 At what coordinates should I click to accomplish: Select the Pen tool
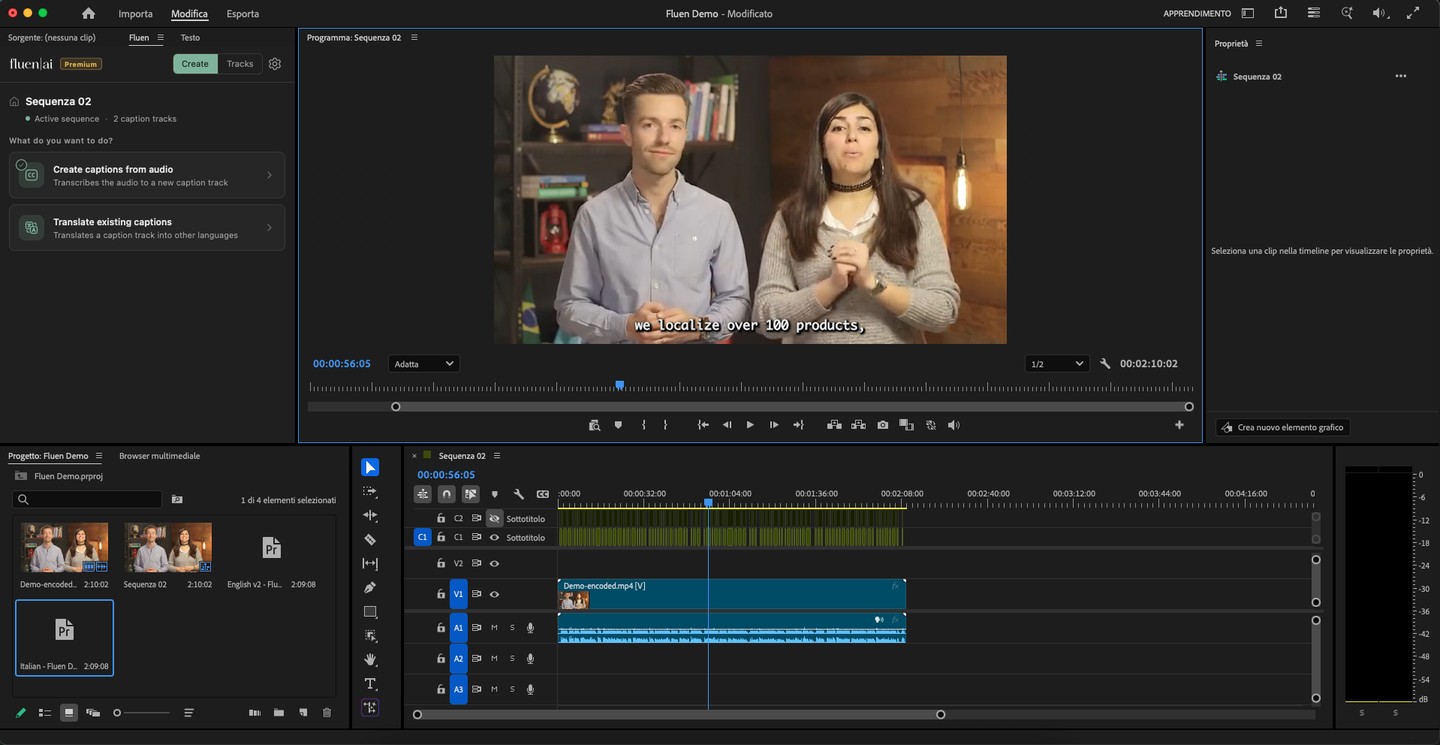tap(370, 588)
